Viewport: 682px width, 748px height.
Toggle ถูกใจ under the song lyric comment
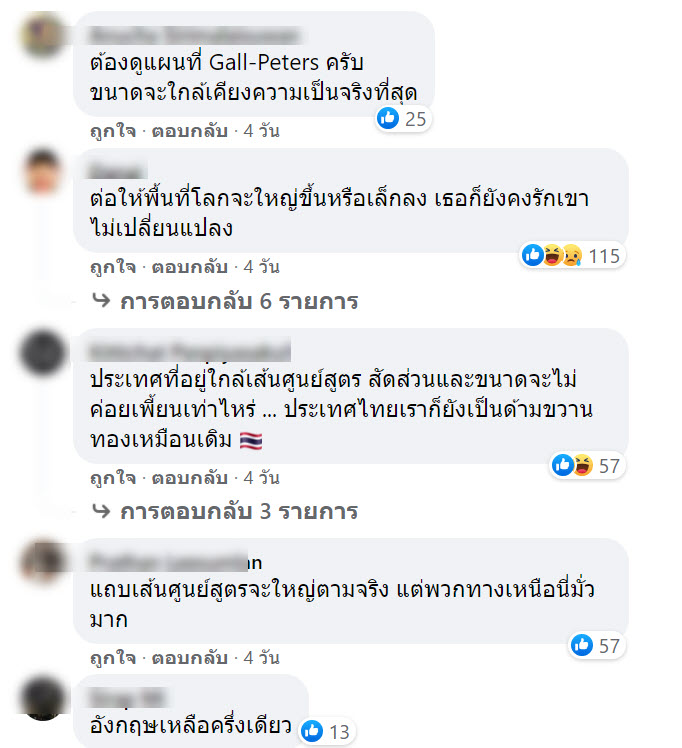click(113, 267)
